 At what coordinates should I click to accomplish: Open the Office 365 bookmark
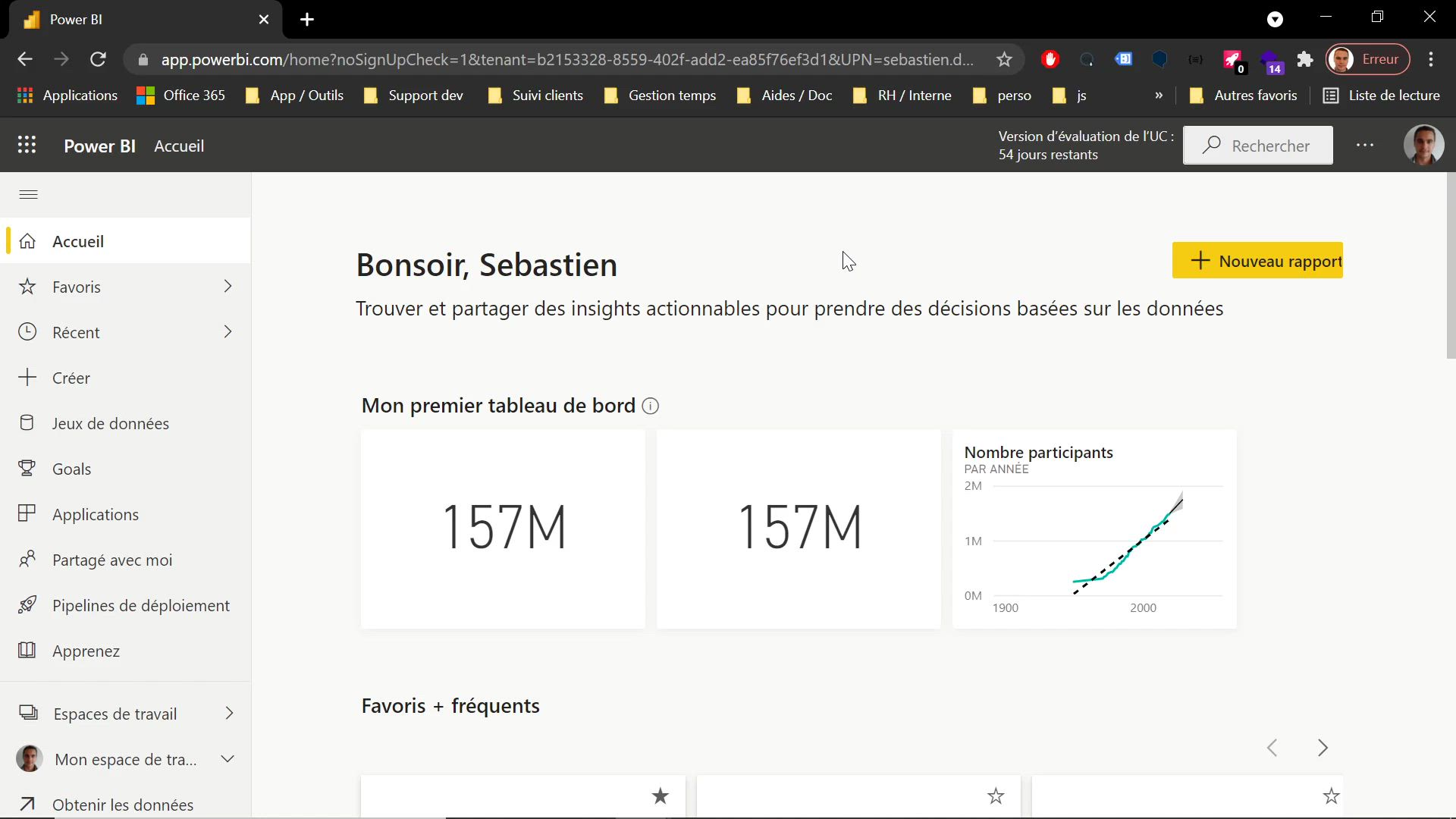click(180, 96)
